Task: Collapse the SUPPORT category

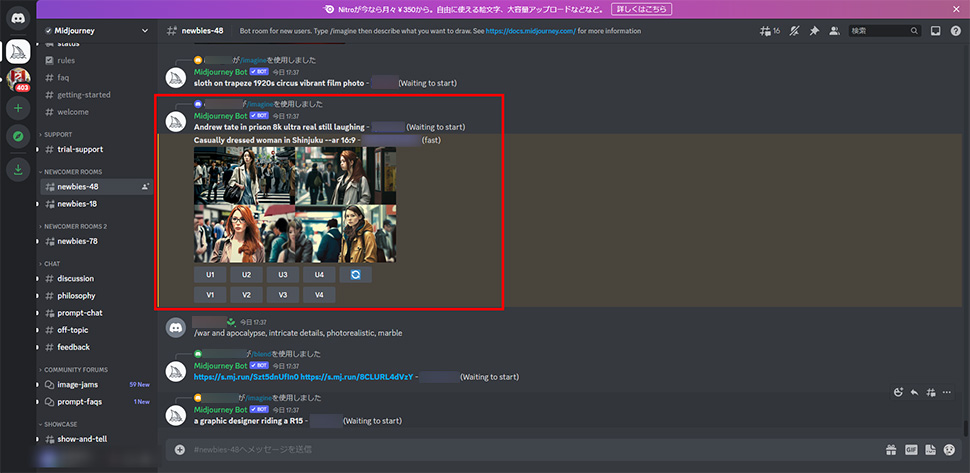Action: pos(56,134)
